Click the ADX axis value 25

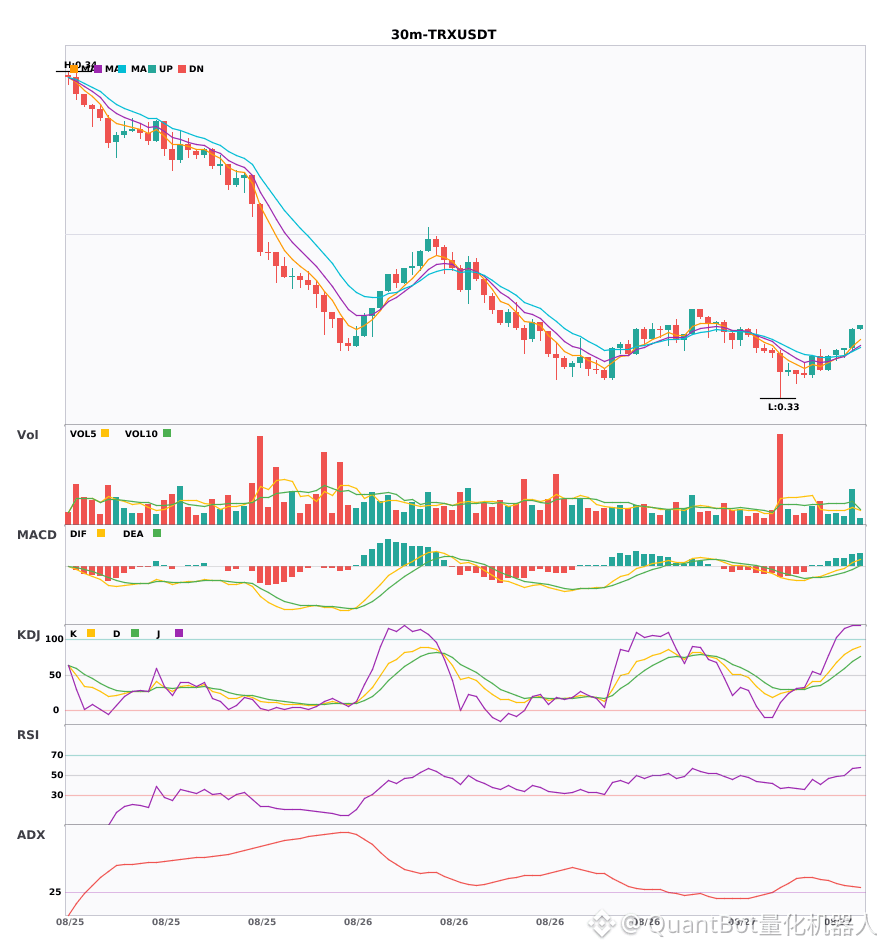click(55, 892)
